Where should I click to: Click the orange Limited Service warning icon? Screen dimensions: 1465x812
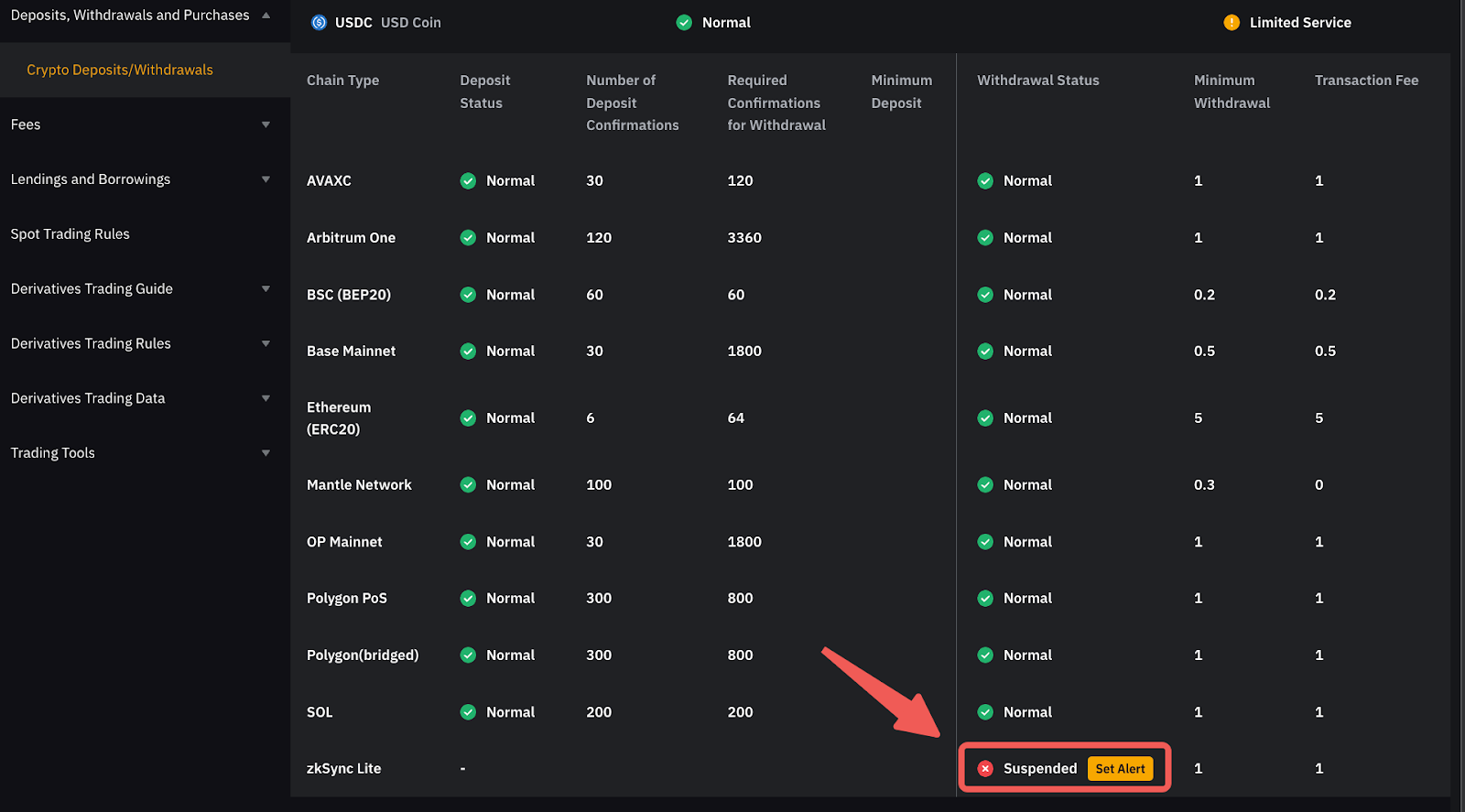pyautogui.click(x=1232, y=23)
